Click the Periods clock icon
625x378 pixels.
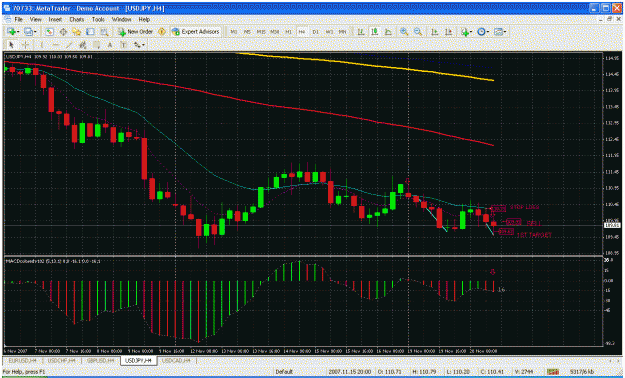(481, 32)
